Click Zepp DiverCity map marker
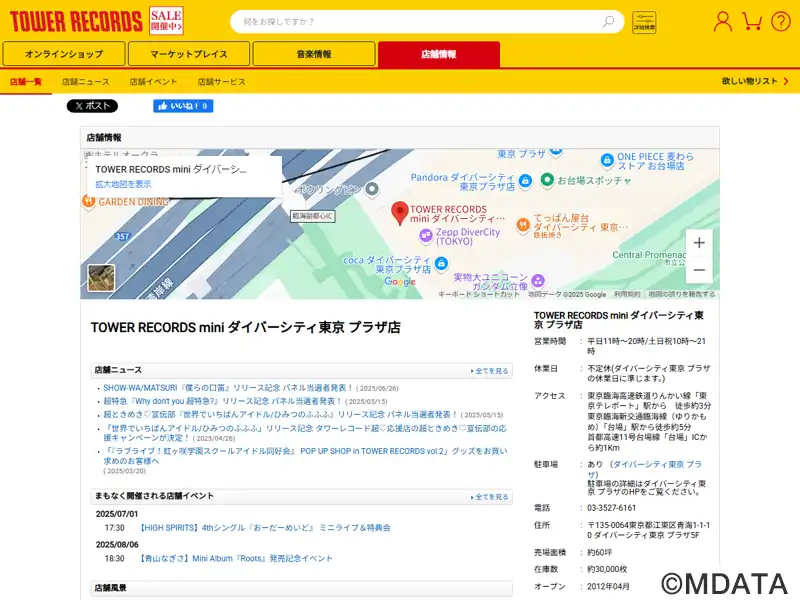This screenshot has height=600, width=800. (426, 236)
